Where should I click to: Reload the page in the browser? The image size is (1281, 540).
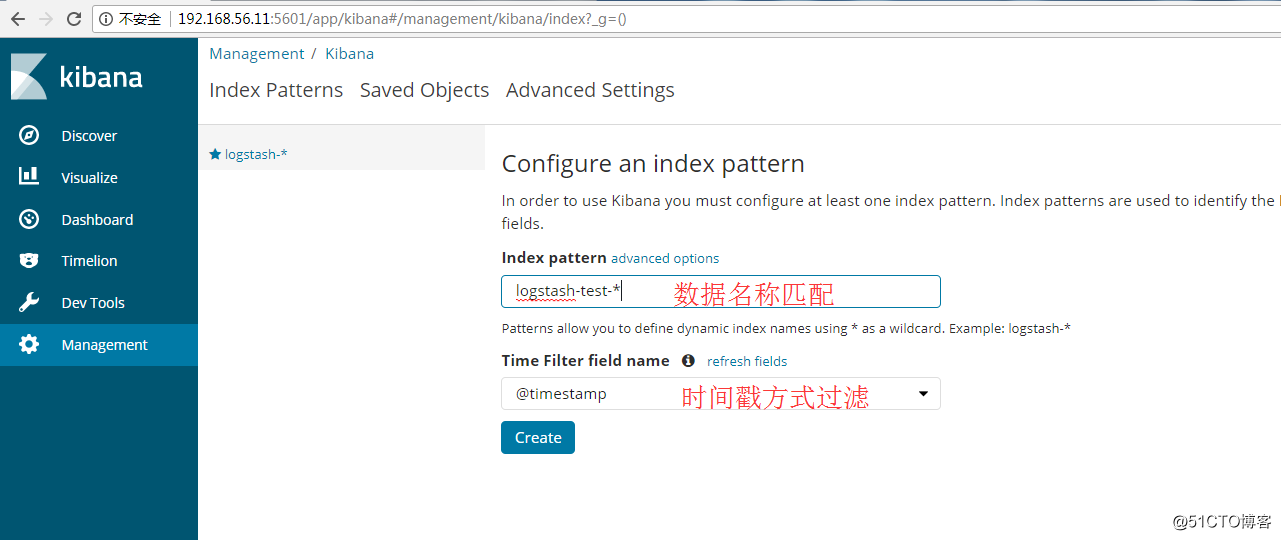[x=74, y=19]
